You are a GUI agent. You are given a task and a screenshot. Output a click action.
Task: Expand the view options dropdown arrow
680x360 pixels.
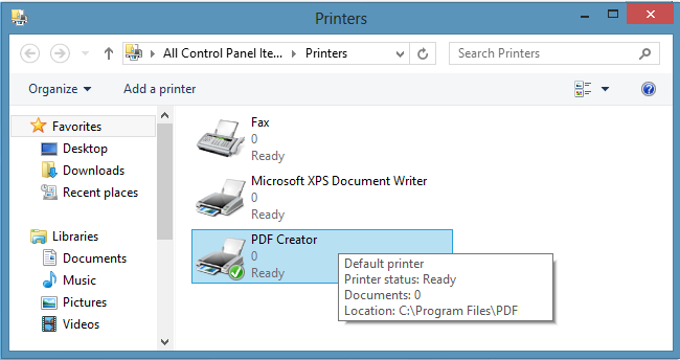605,89
